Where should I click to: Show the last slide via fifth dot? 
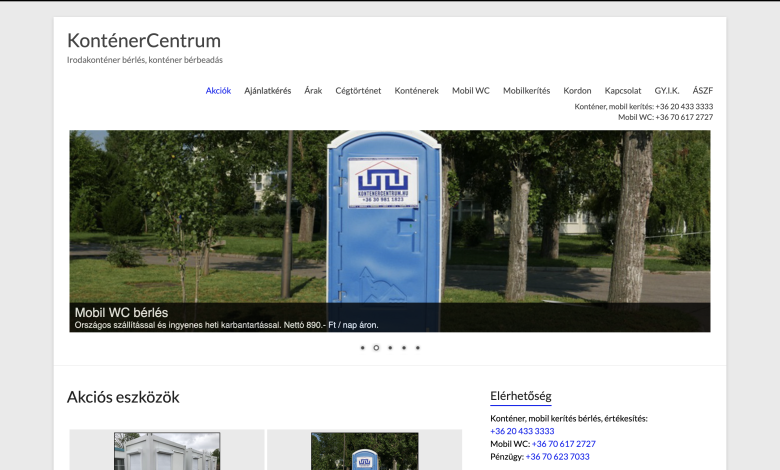pyautogui.click(x=418, y=348)
